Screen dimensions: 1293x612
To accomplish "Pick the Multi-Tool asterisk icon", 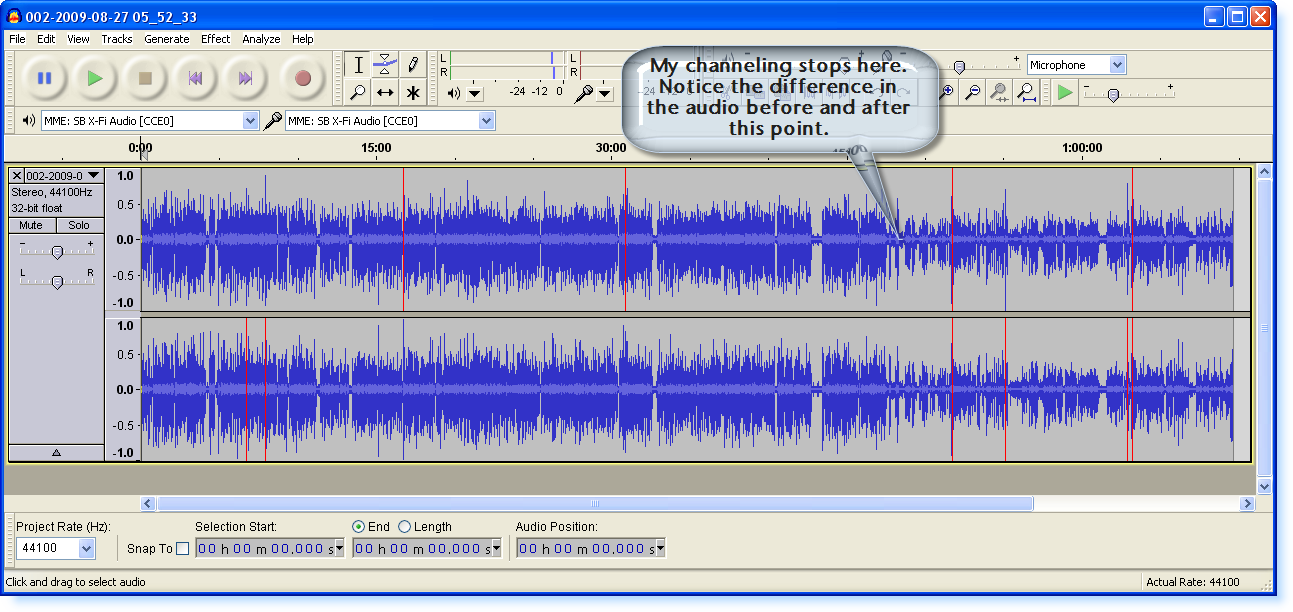I will [412, 93].
